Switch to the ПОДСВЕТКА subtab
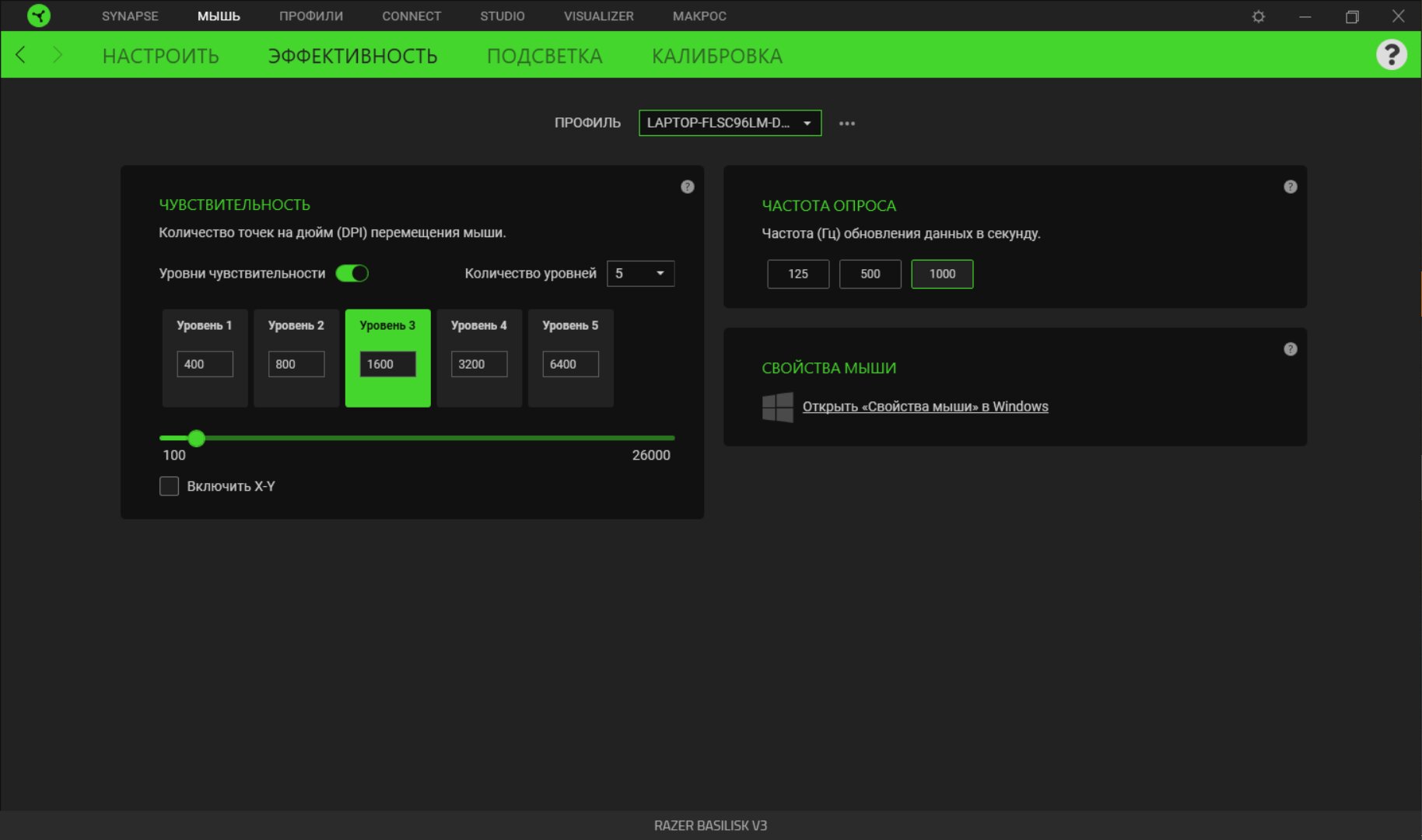Image resolution: width=1422 pixels, height=840 pixels. coord(545,56)
